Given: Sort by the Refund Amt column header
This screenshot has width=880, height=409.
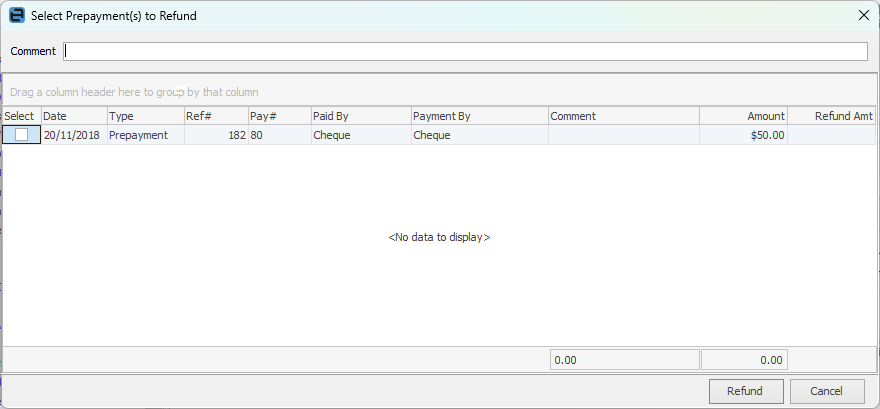Looking at the screenshot, I should tap(832, 116).
